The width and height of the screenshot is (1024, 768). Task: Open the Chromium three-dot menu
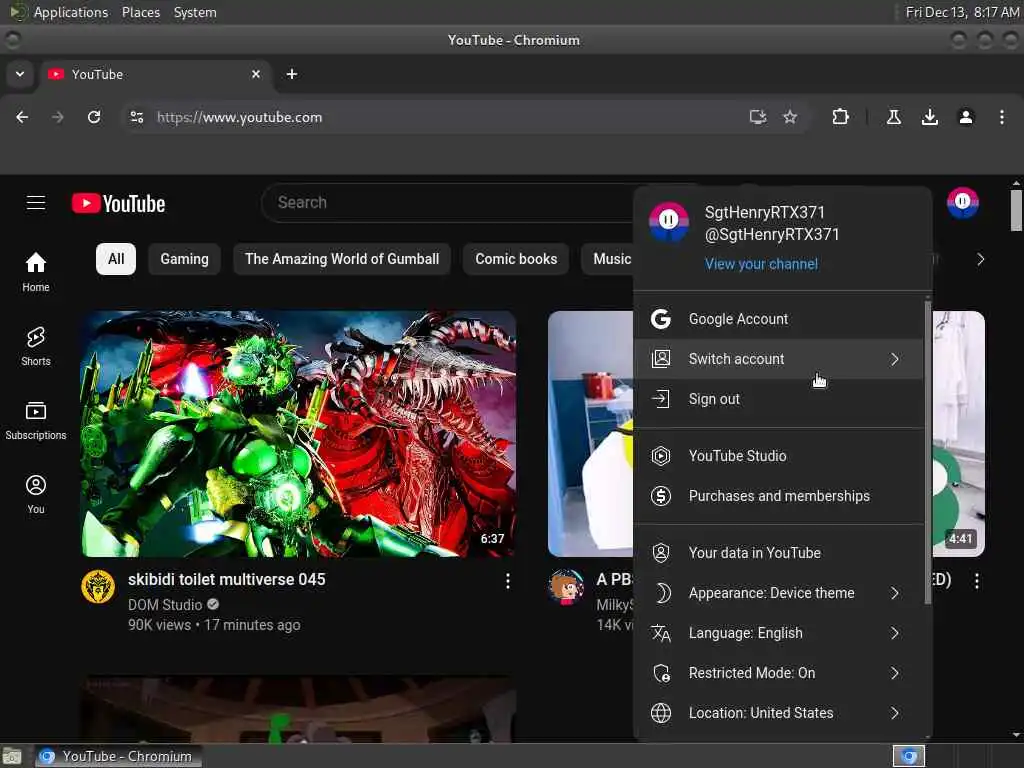(x=1002, y=117)
